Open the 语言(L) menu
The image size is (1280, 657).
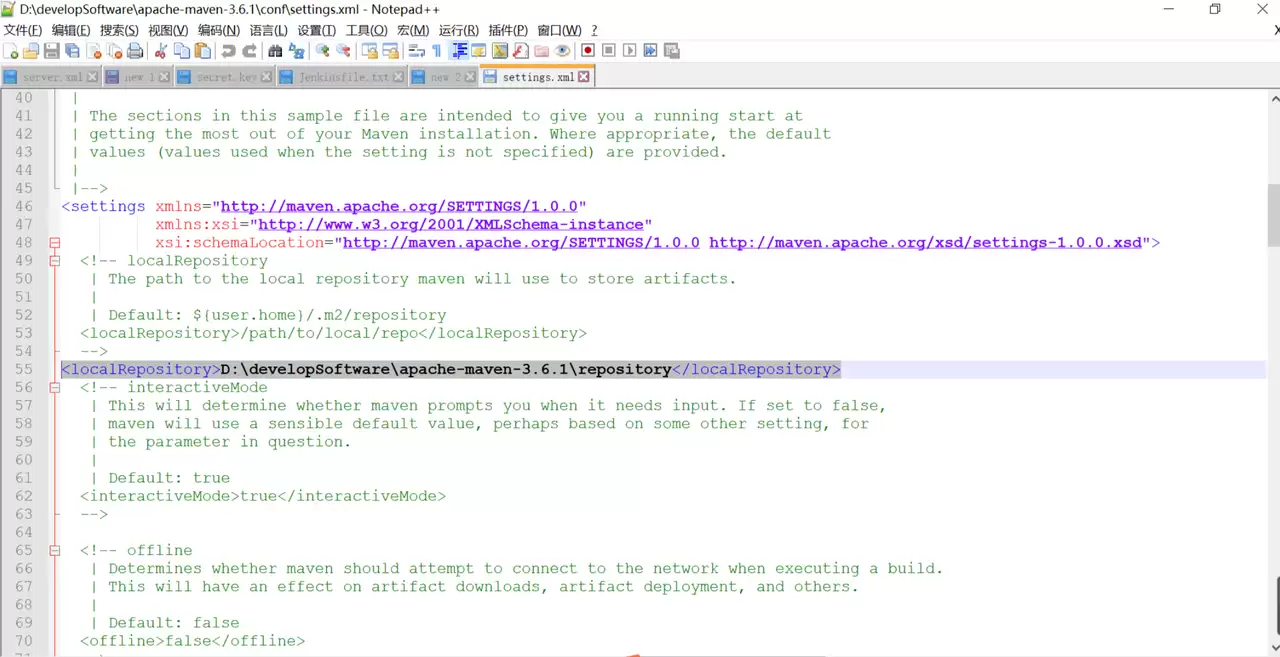point(268,31)
